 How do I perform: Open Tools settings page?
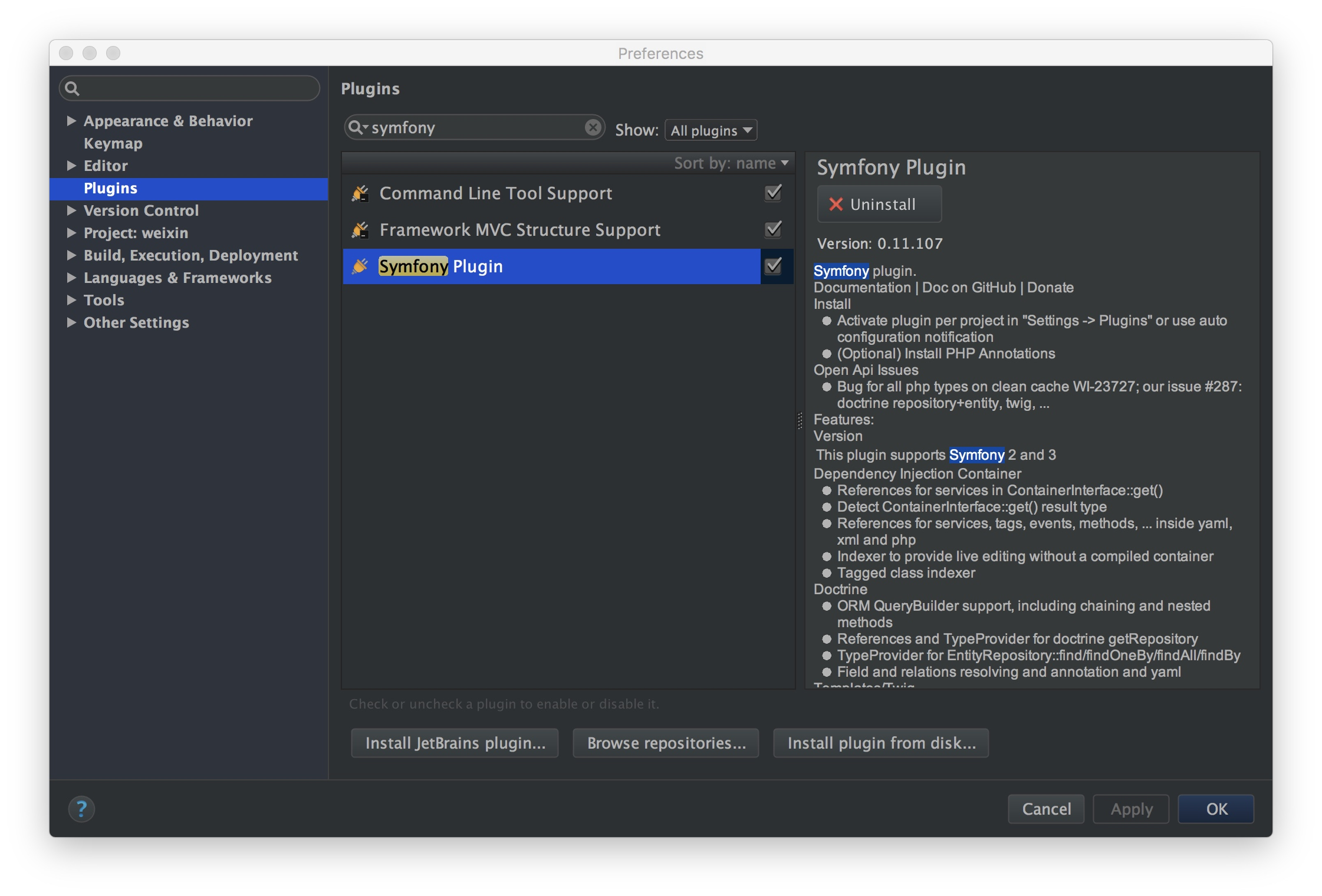click(x=104, y=300)
